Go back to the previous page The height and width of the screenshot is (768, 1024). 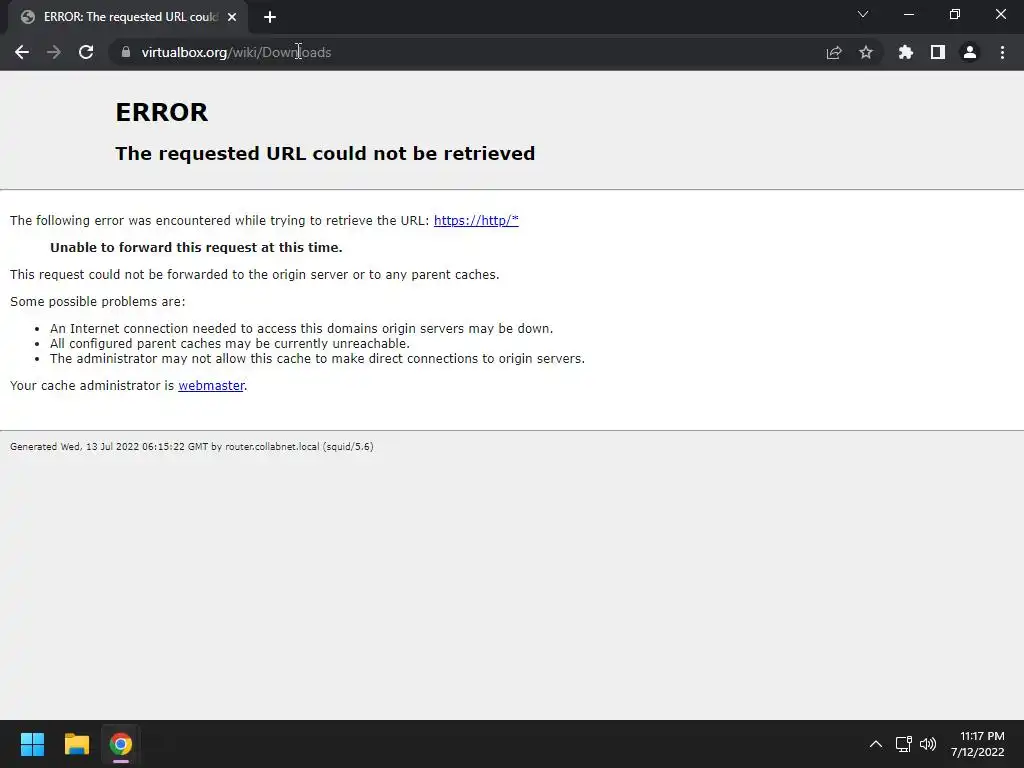click(x=22, y=52)
